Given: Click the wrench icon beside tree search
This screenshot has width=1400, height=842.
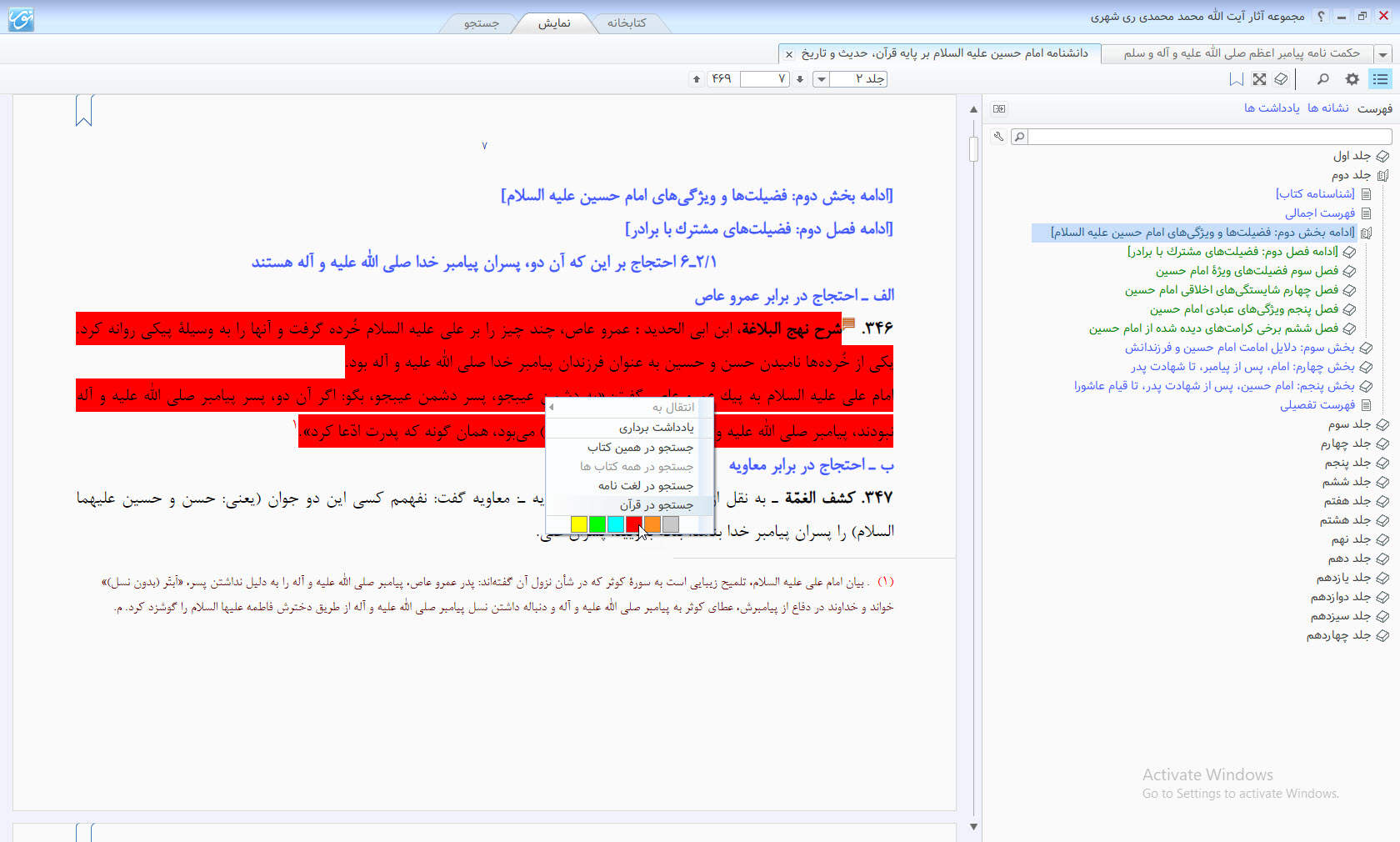Looking at the screenshot, I should [x=998, y=136].
